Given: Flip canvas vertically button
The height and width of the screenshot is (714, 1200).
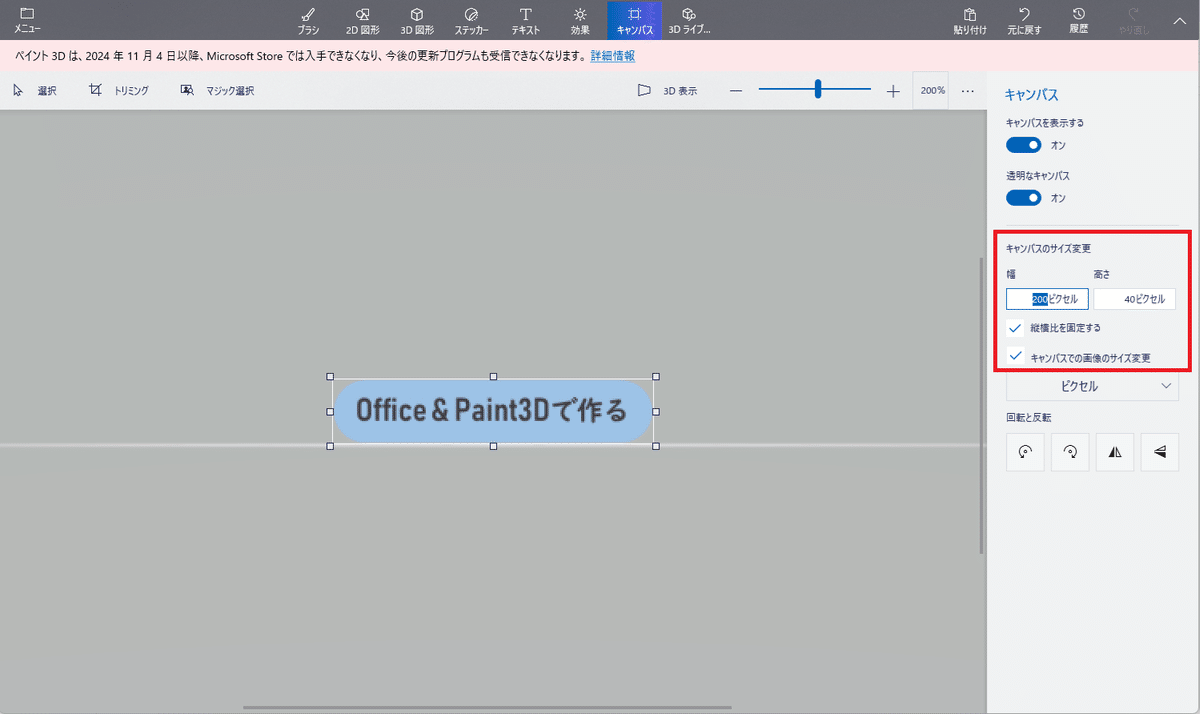Looking at the screenshot, I should (x=1160, y=452).
